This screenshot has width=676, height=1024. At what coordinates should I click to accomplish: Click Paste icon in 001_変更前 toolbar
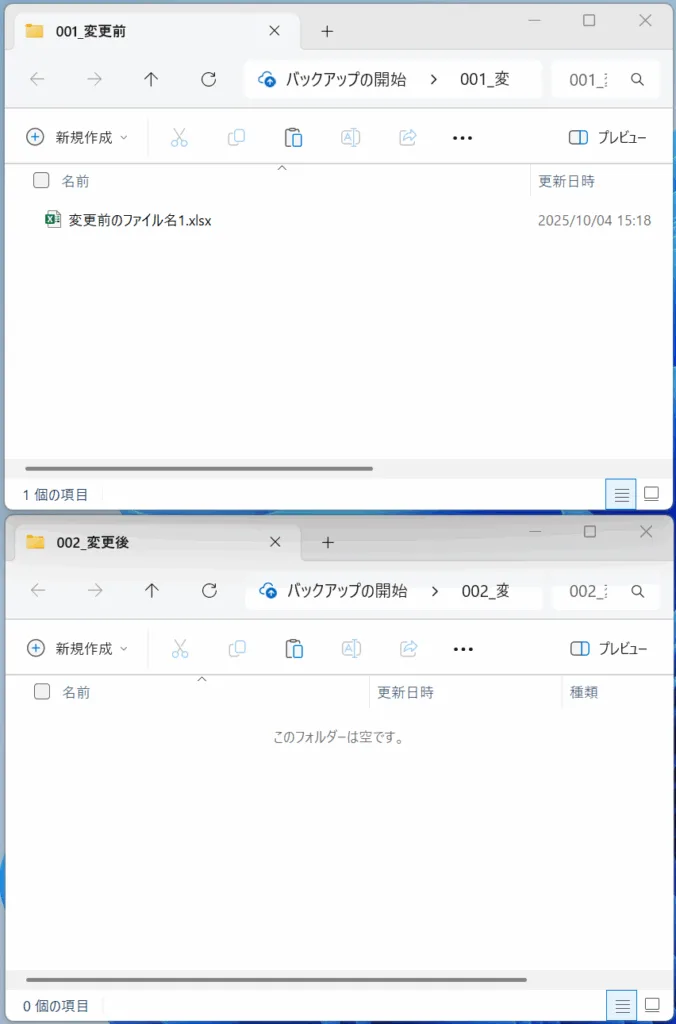coord(293,138)
